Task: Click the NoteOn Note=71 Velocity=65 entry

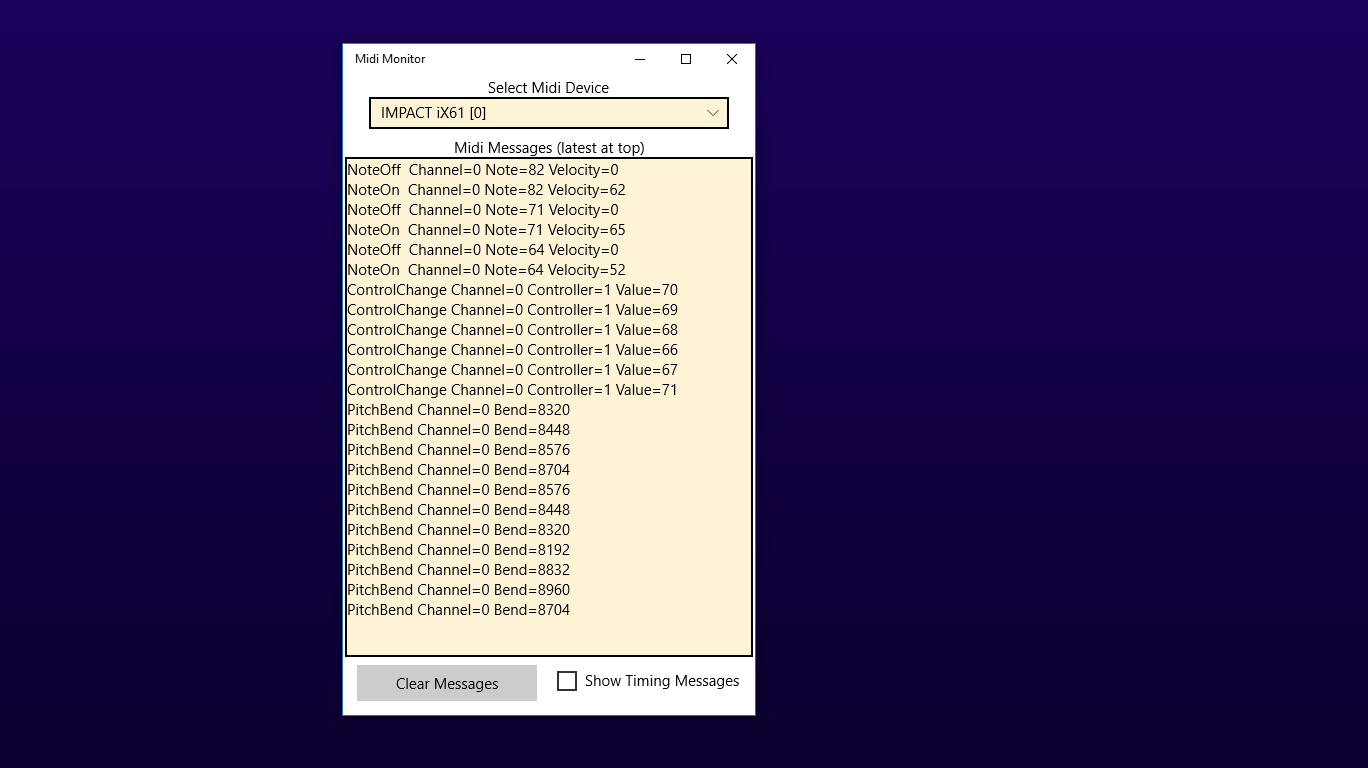Action: pyautogui.click(x=486, y=229)
